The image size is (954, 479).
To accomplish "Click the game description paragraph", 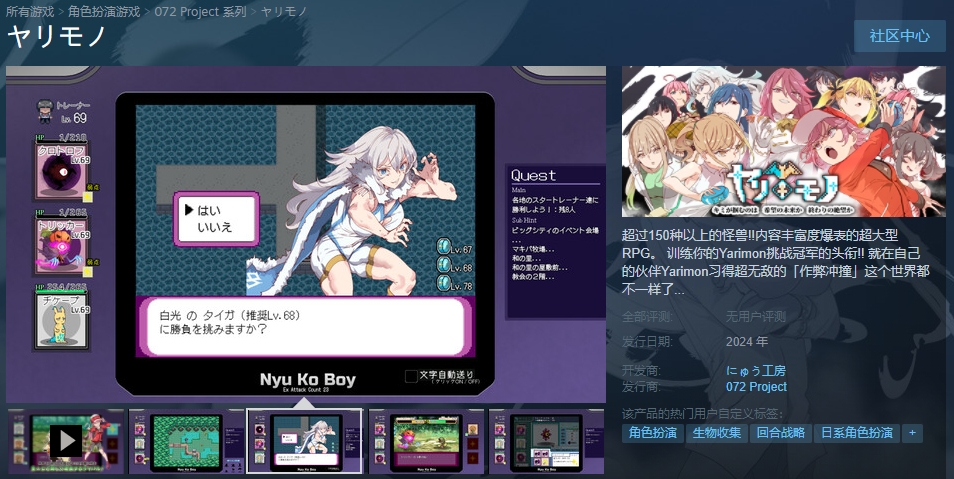I will pyautogui.click(x=776, y=262).
